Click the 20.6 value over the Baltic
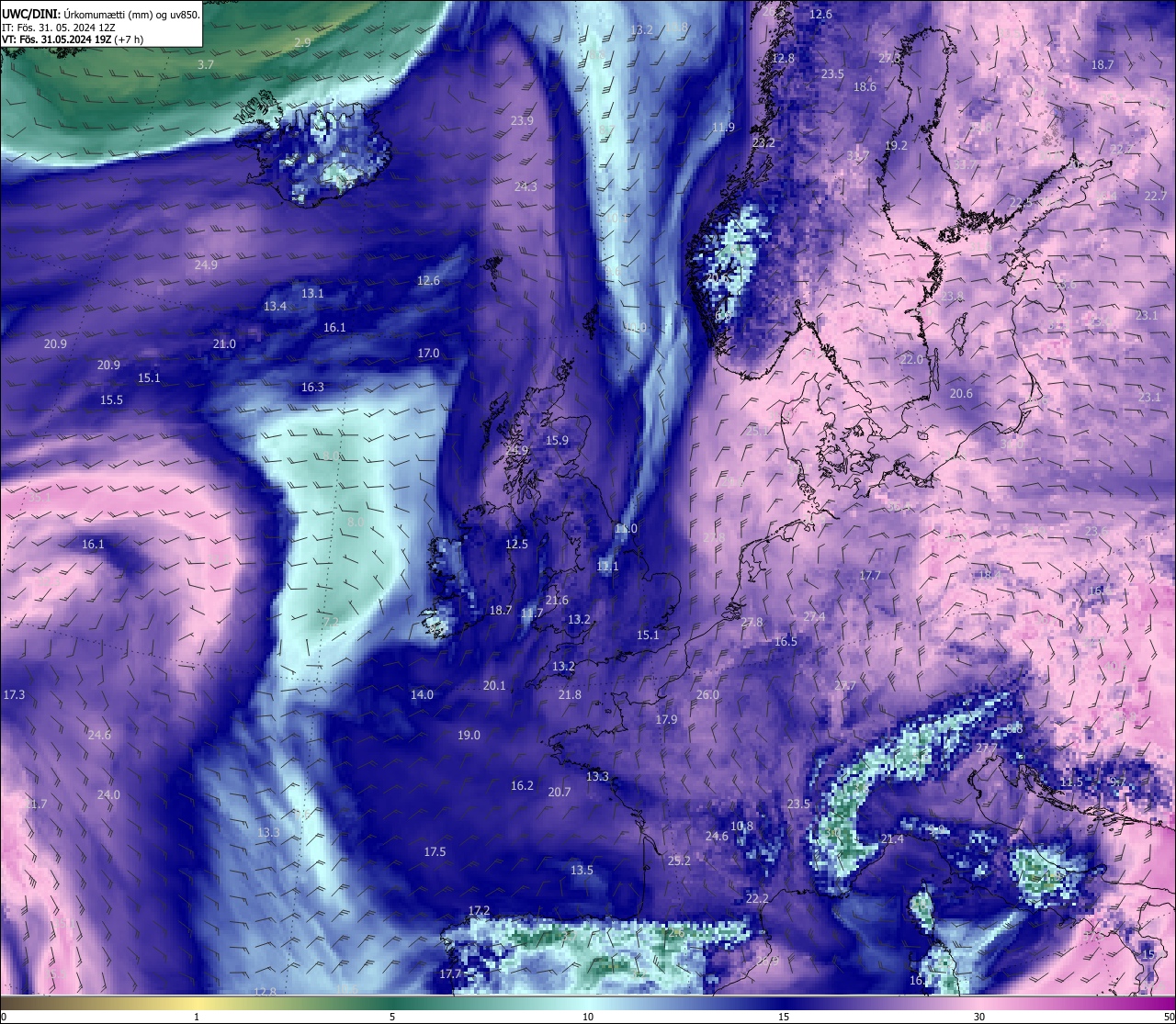 tap(961, 393)
